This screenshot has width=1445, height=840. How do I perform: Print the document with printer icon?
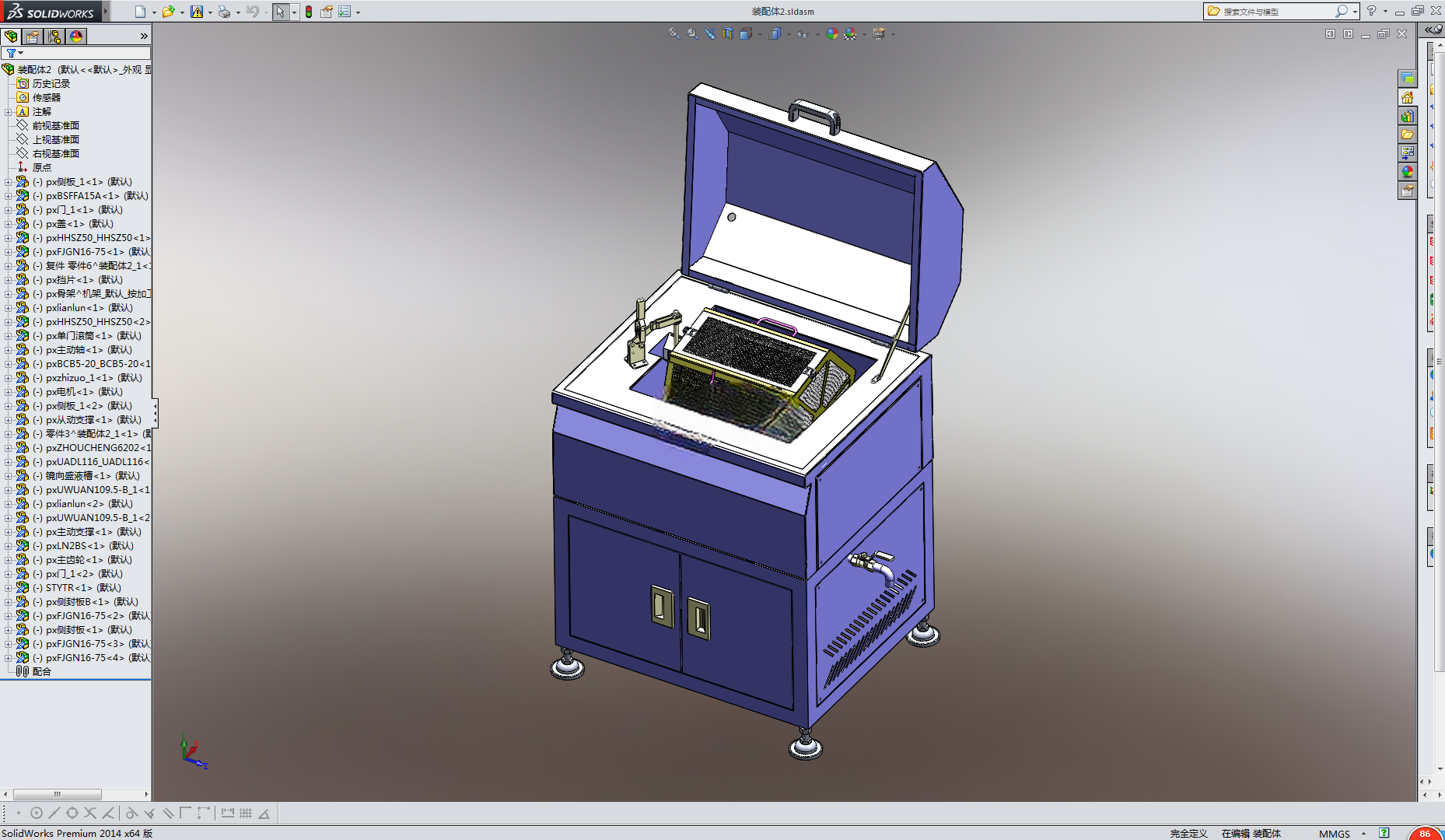(224, 12)
